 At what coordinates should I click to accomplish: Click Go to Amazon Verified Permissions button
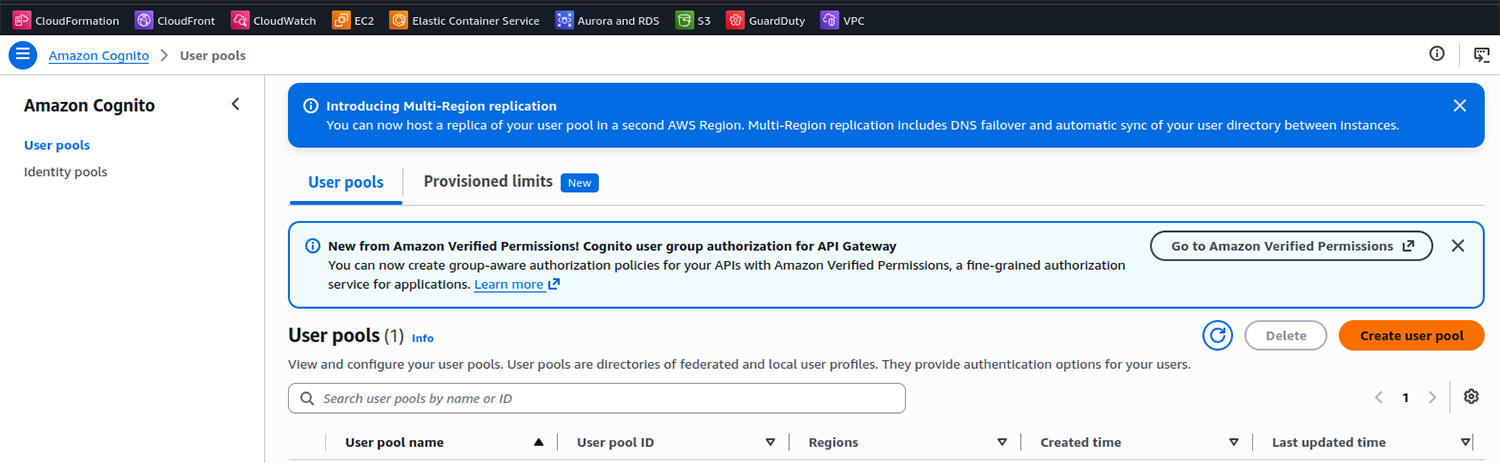pyautogui.click(x=1291, y=246)
